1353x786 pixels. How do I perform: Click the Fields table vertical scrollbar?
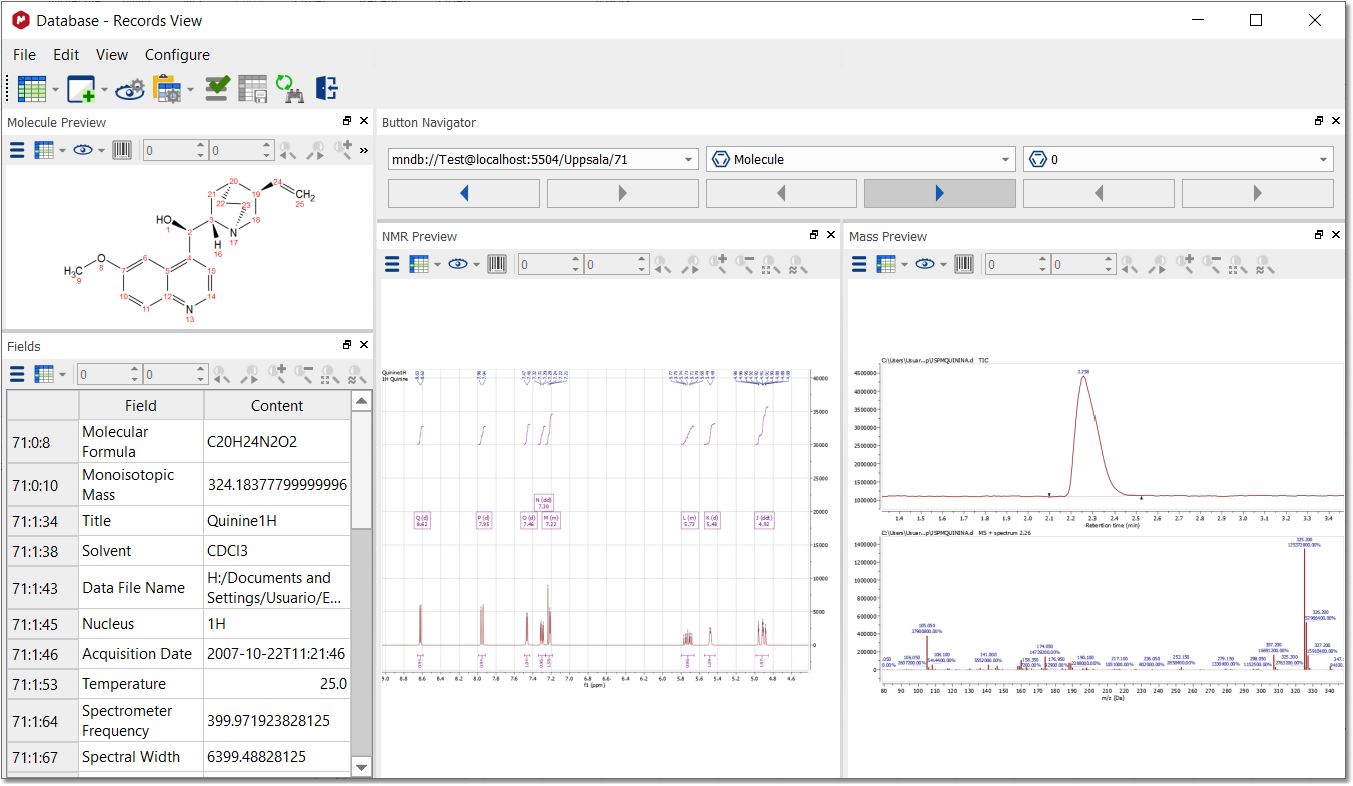click(362, 583)
